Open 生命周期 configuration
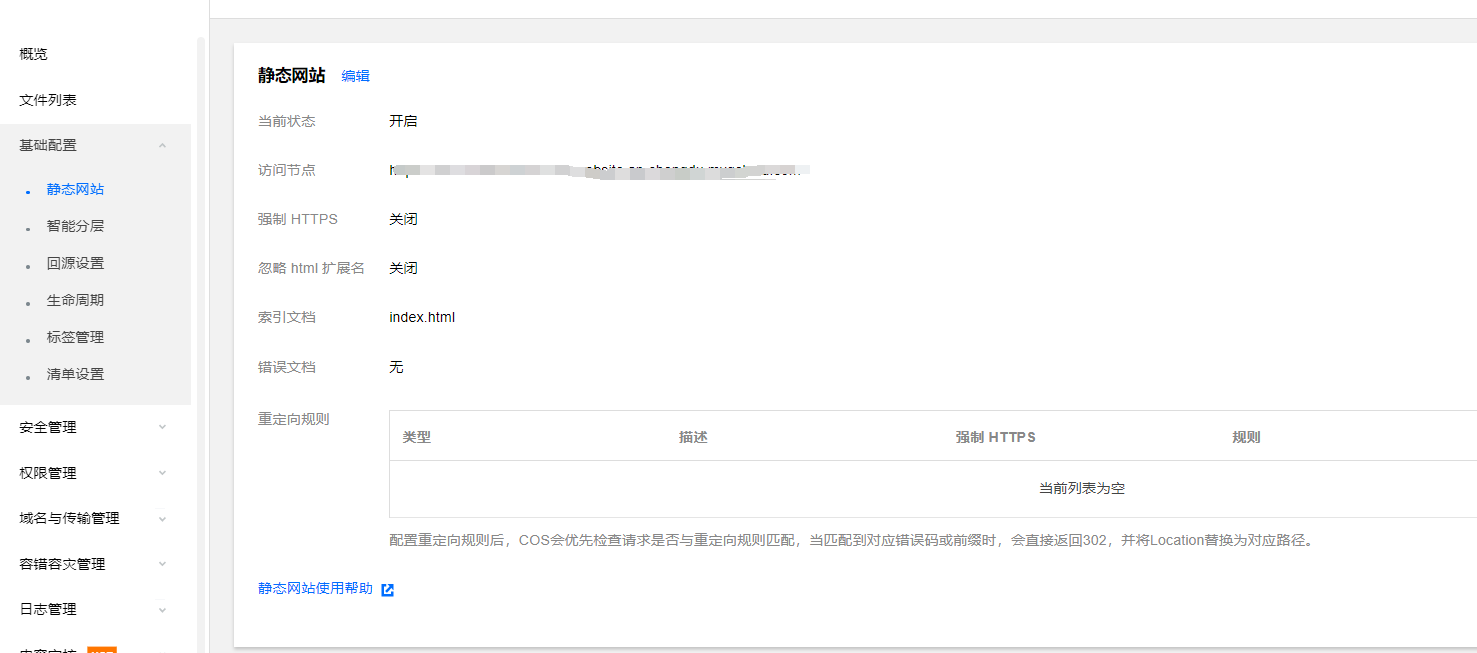 pyautogui.click(x=75, y=301)
